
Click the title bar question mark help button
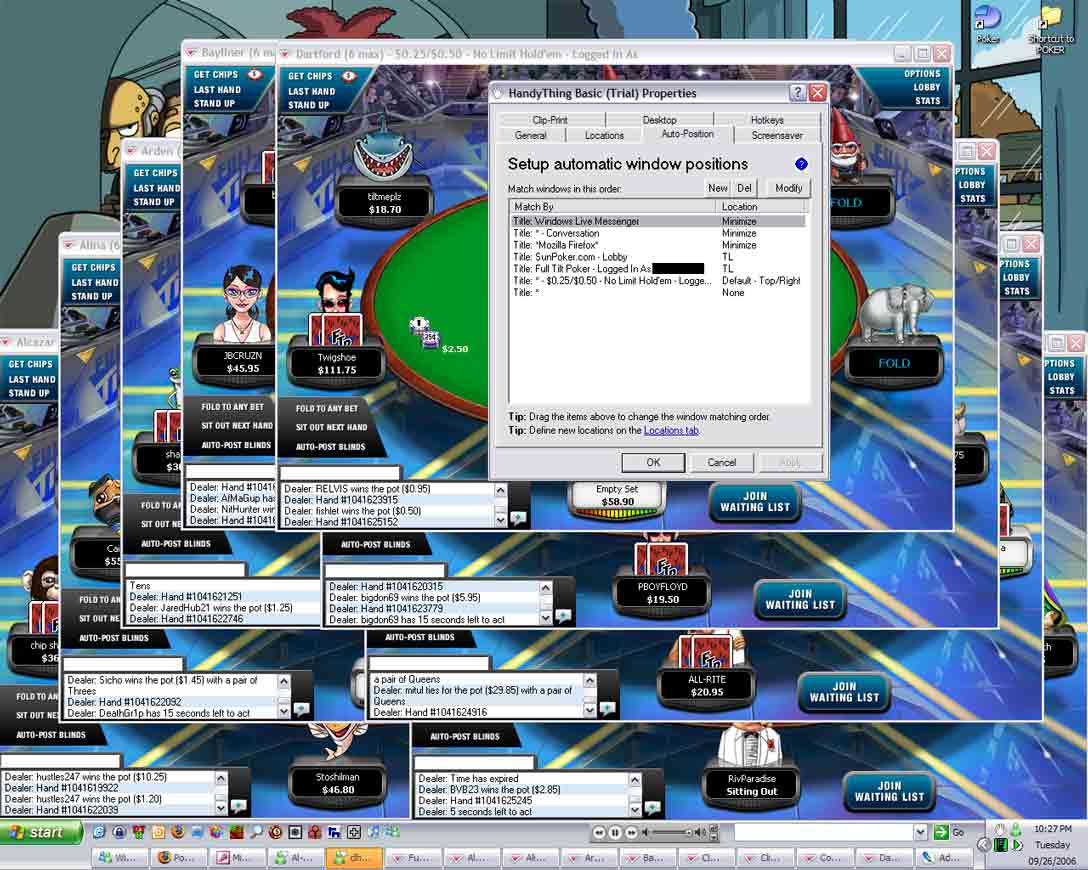pos(798,92)
